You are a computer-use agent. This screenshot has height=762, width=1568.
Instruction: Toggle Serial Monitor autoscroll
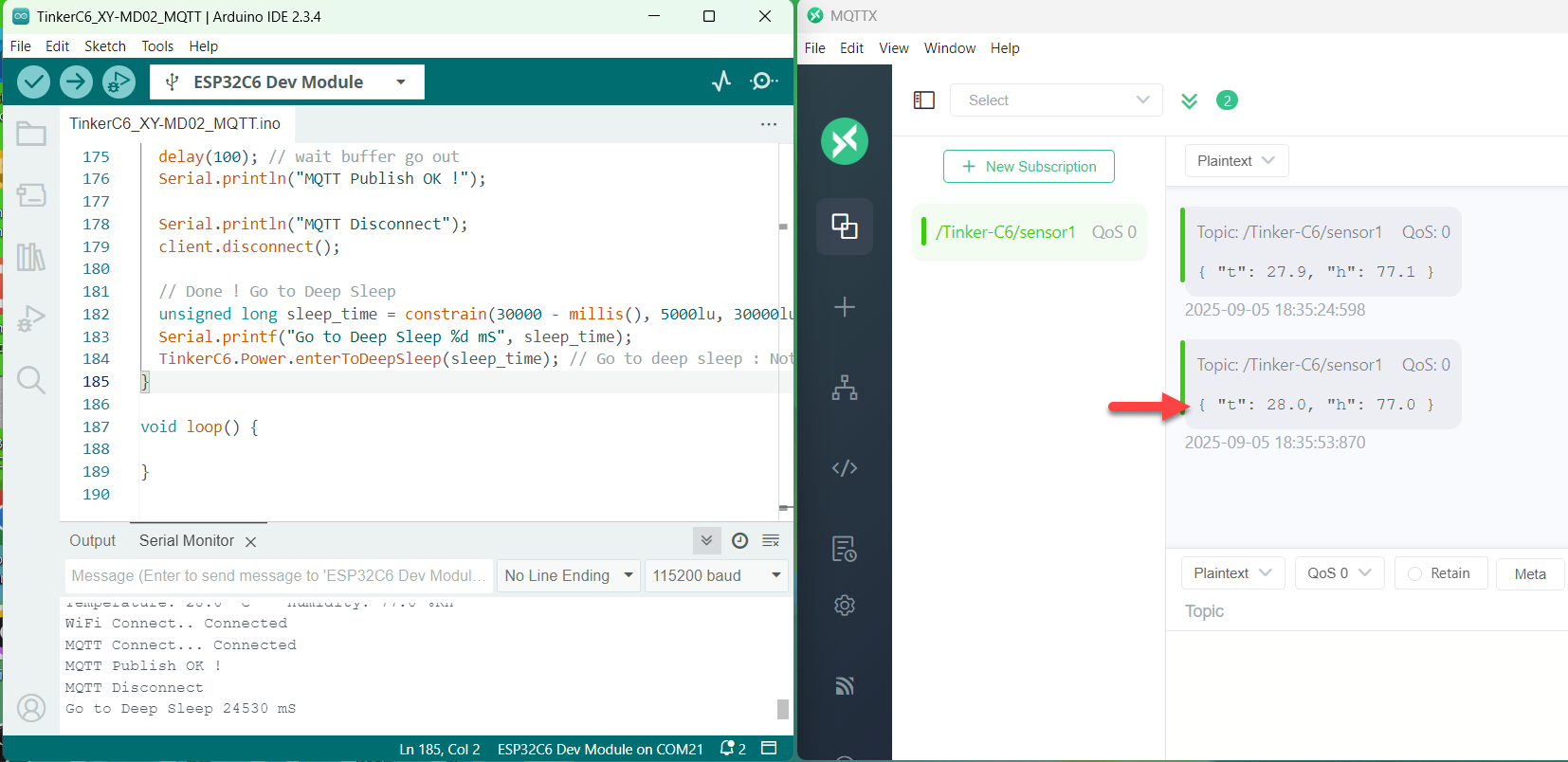click(706, 540)
